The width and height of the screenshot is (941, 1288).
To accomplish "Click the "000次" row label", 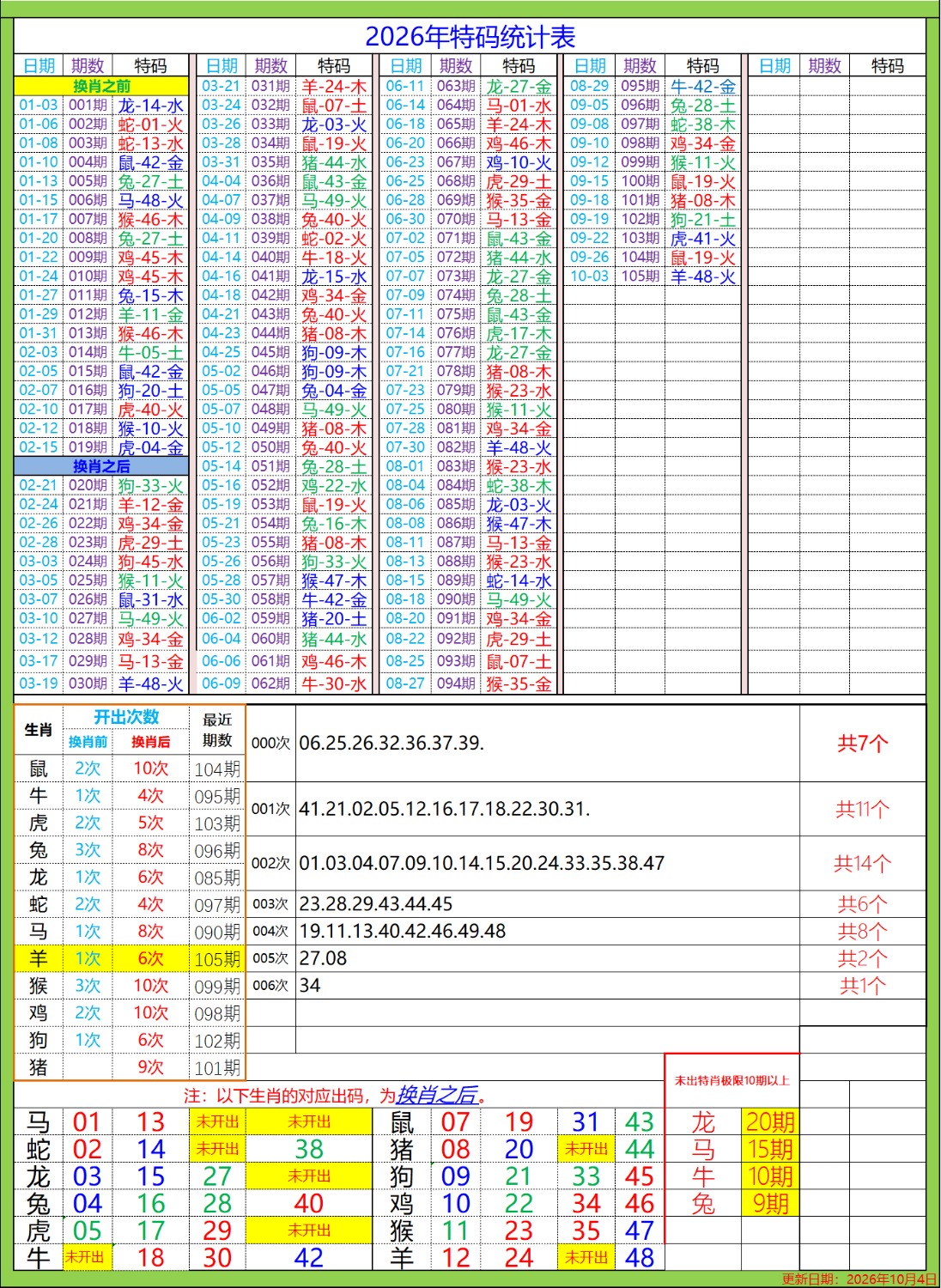I will [270, 744].
